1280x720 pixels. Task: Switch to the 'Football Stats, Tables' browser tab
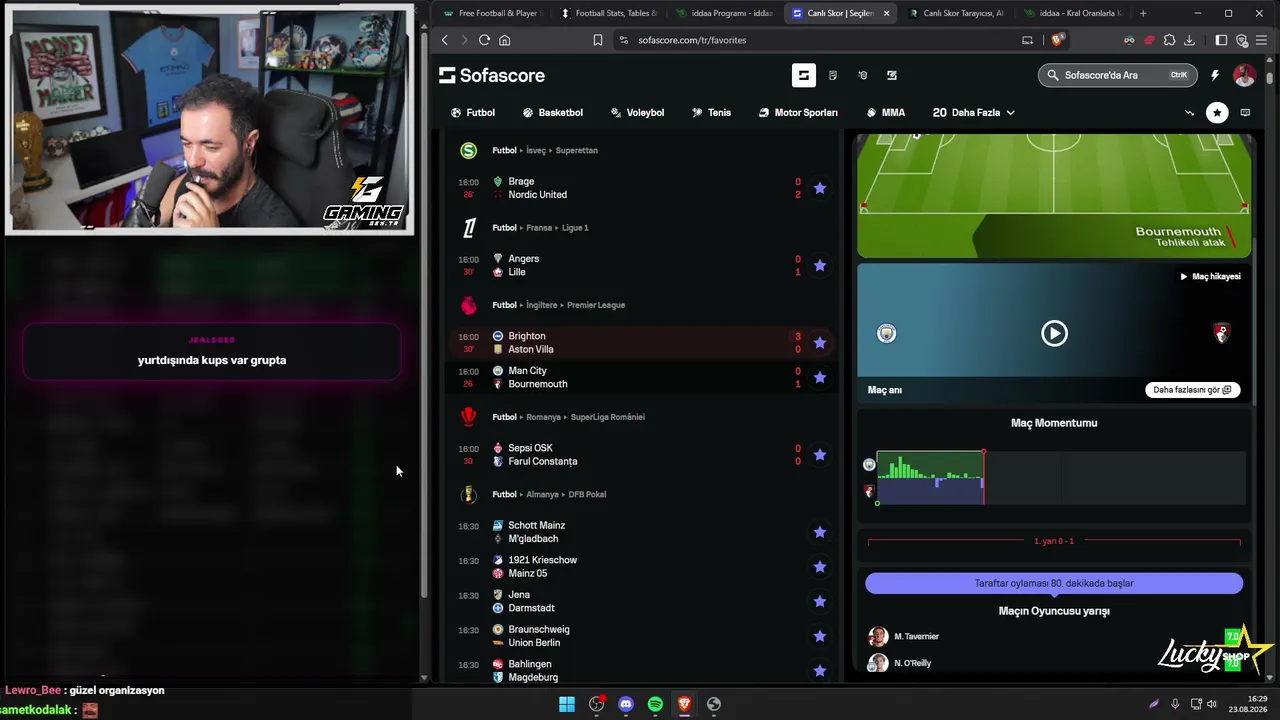[609, 13]
